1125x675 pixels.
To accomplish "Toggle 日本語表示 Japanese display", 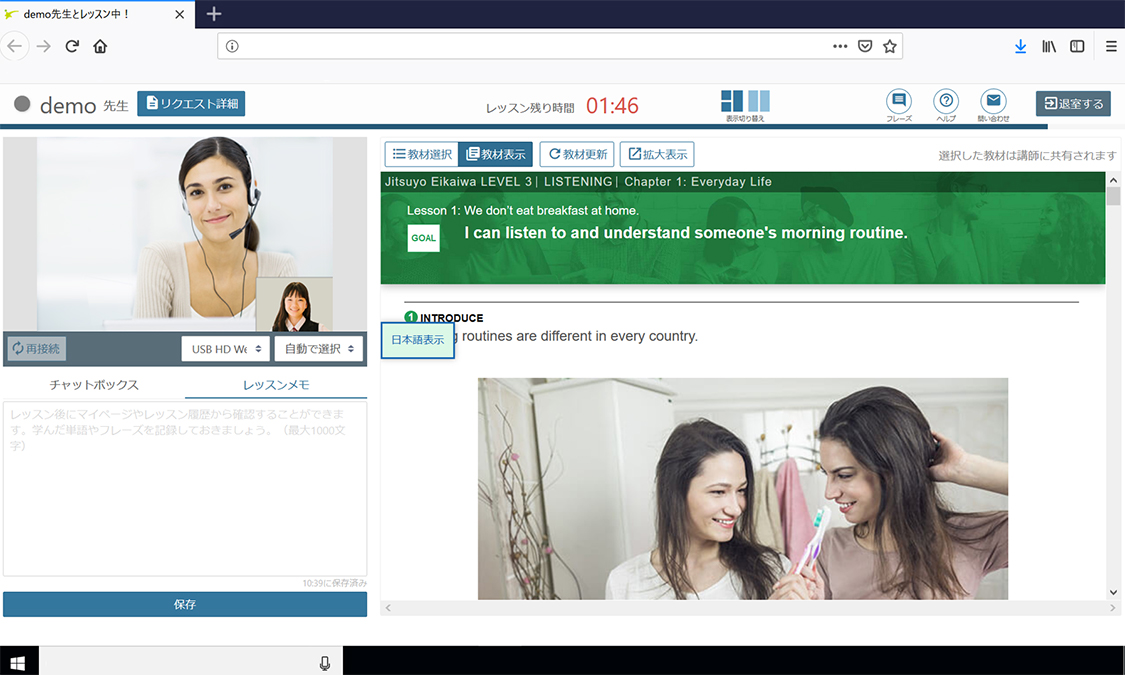I will pyautogui.click(x=417, y=340).
